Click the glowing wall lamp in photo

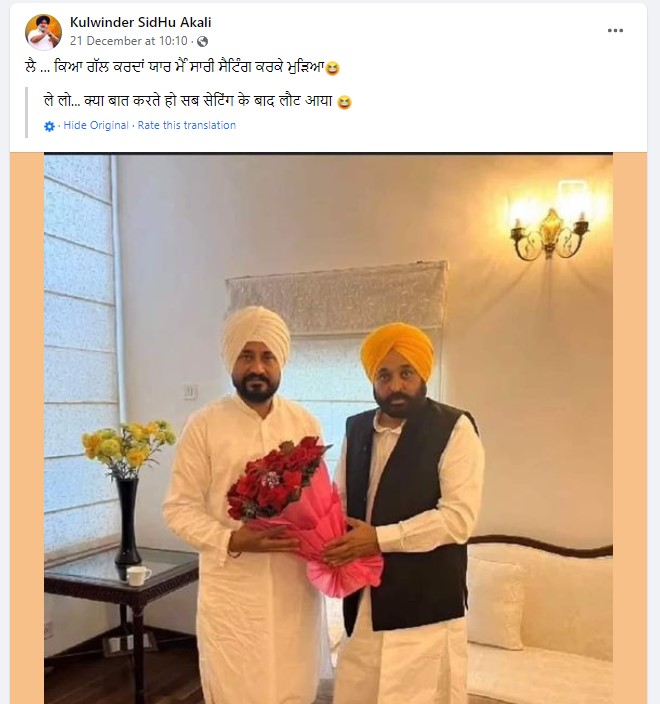tap(549, 222)
